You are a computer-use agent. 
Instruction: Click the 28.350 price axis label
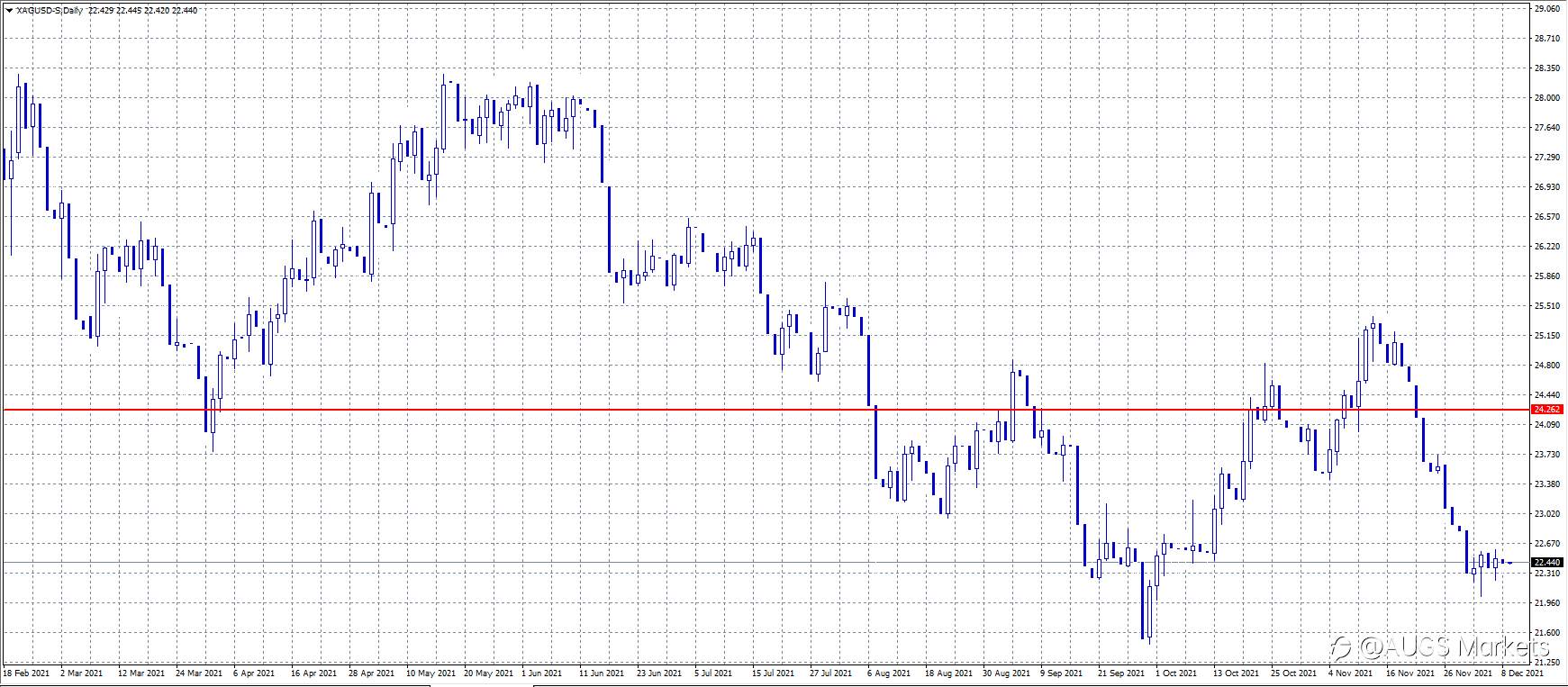[1546, 68]
